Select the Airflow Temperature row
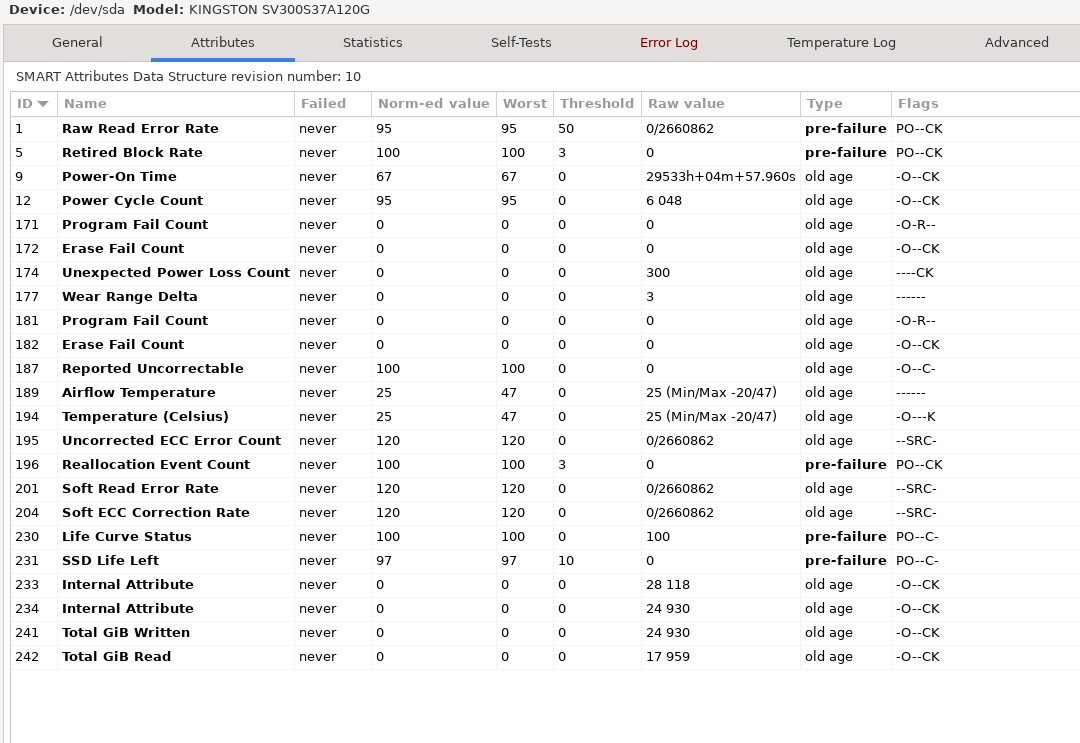The height and width of the screenshot is (743, 1080). (x=546, y=393)
